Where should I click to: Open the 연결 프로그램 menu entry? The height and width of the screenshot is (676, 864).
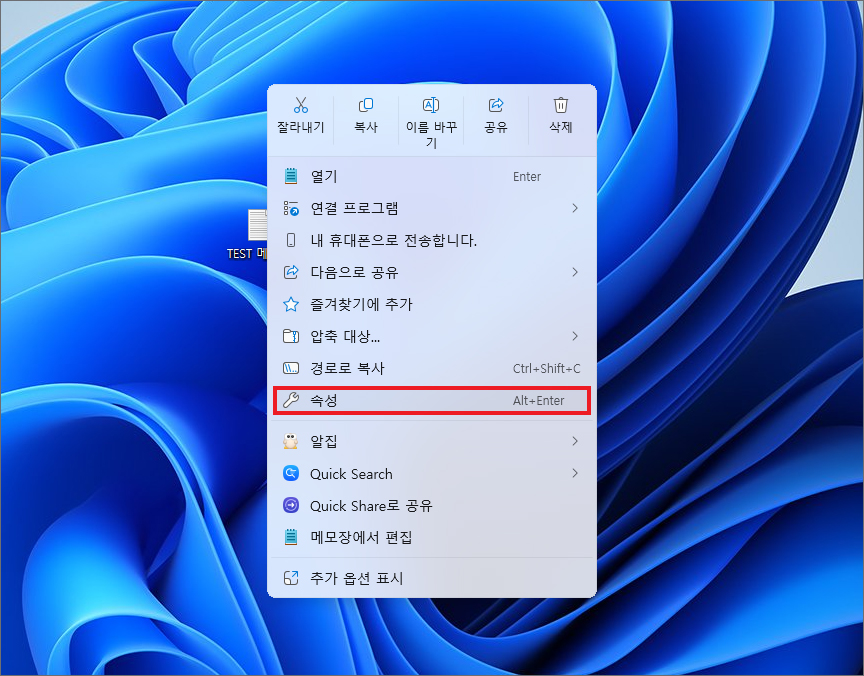click(431, 208)
